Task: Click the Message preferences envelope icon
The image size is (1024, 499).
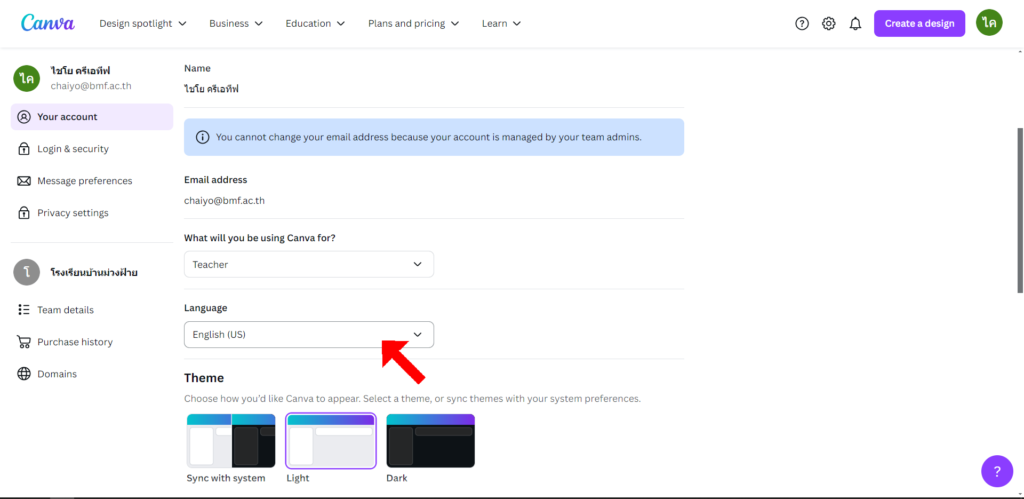Action: click(x=24, y=181)
